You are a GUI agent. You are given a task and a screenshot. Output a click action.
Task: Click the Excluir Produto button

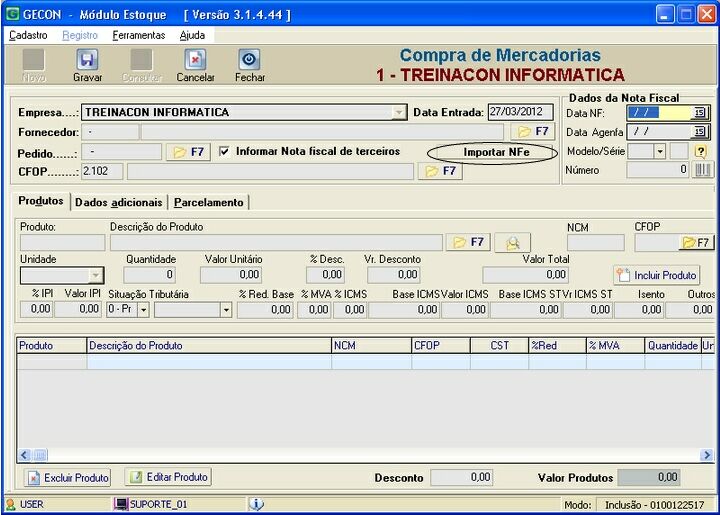coord(67,477)
